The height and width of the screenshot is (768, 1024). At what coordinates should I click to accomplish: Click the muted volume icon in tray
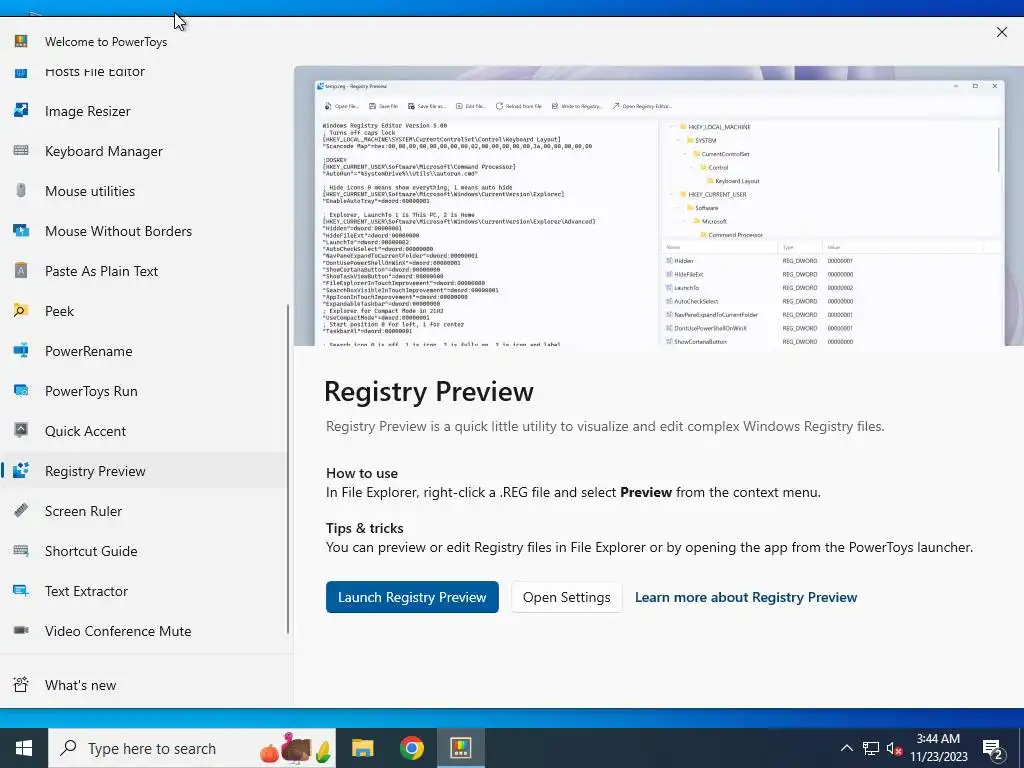894,748
